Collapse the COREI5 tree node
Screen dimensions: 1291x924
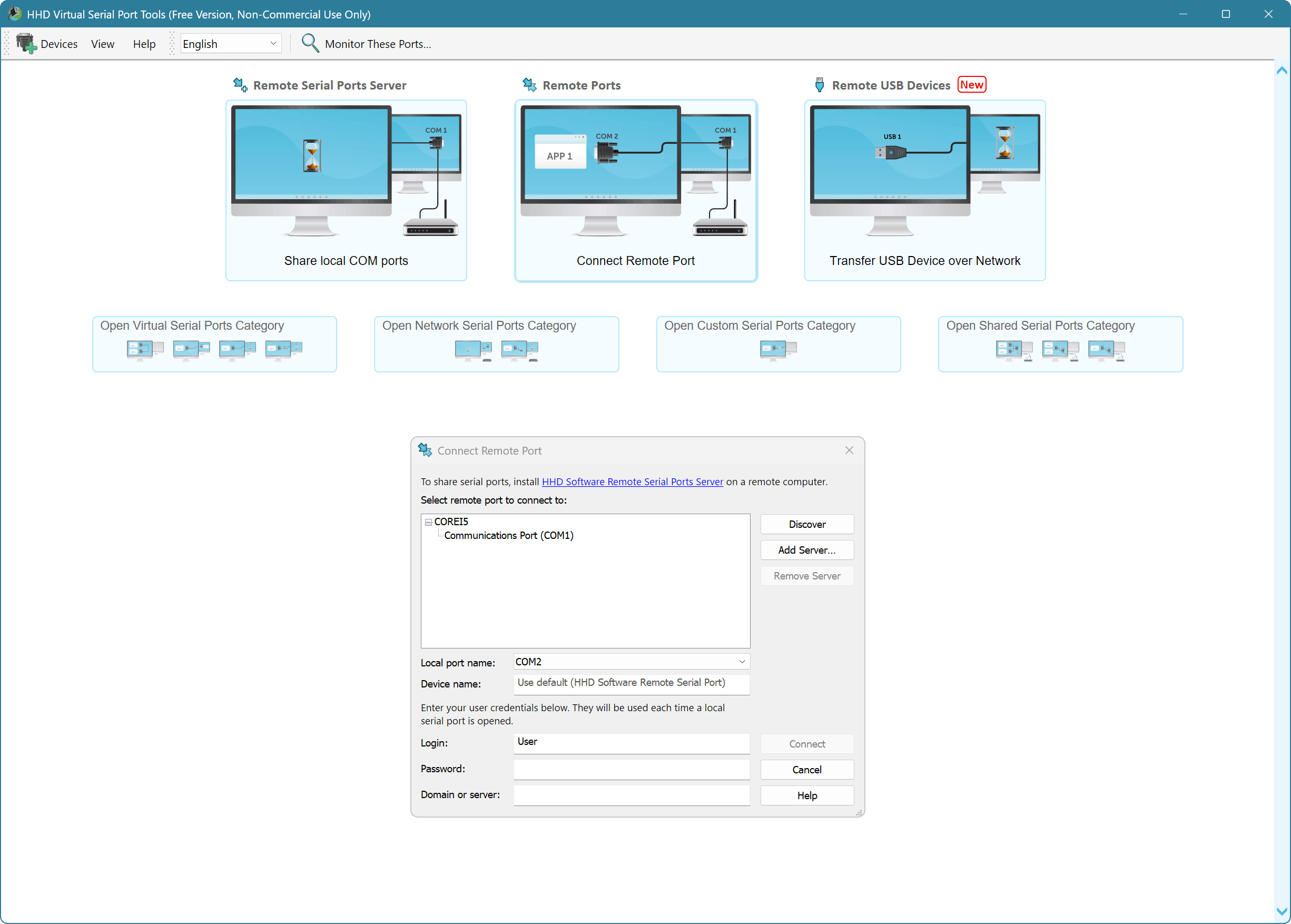(428, 522)
